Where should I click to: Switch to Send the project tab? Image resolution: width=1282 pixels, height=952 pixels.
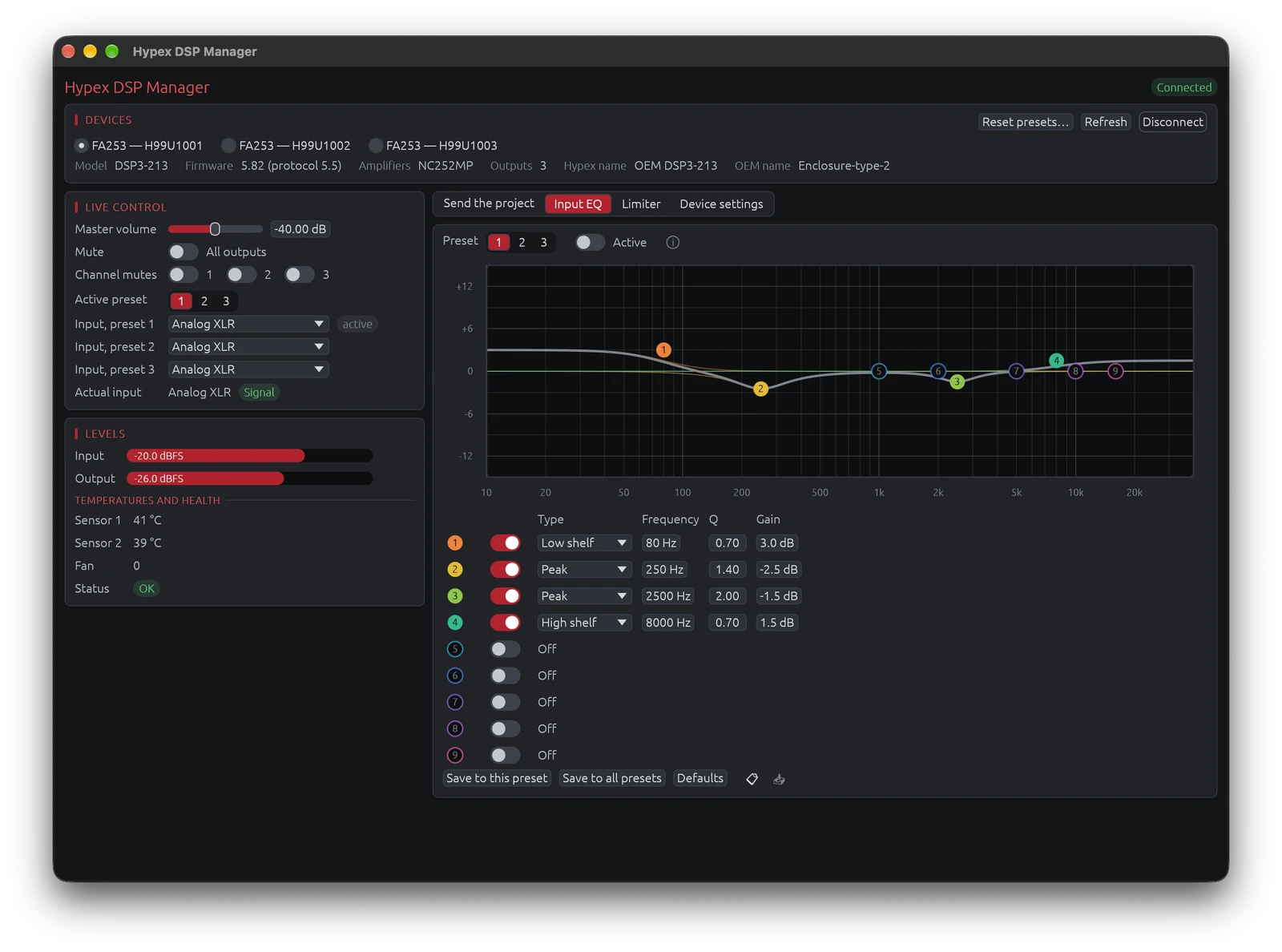489,204
